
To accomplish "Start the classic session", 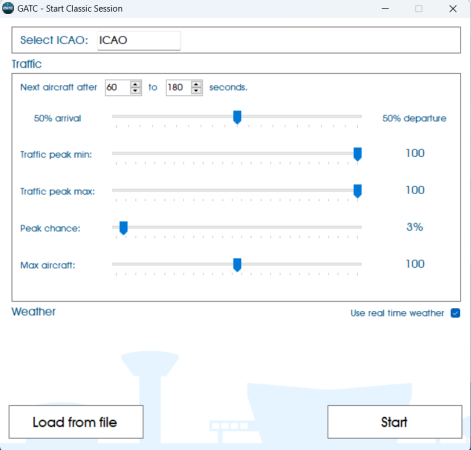I will pos(395,422).
